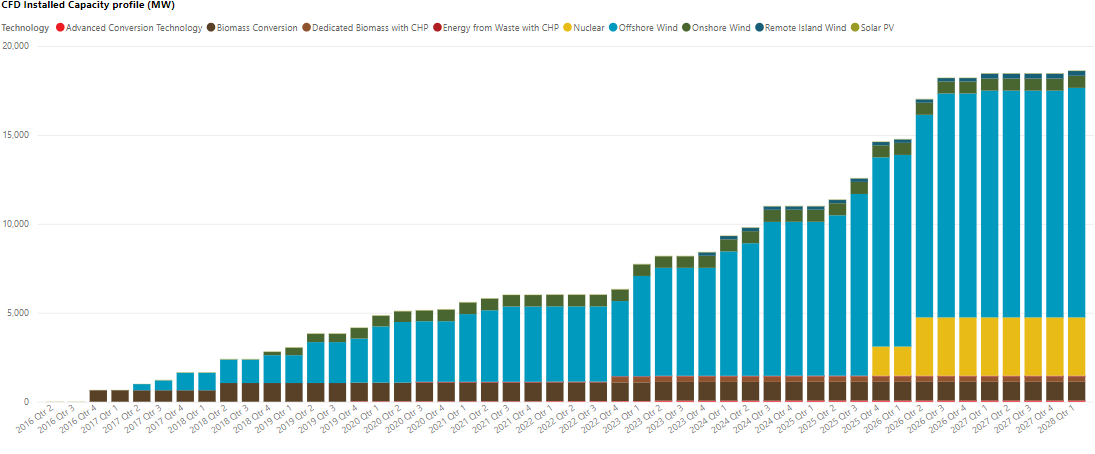Select the blue Offshore Wind segment of last bar
This screenshot has width=1095, height=454.
coord(1076,200)
